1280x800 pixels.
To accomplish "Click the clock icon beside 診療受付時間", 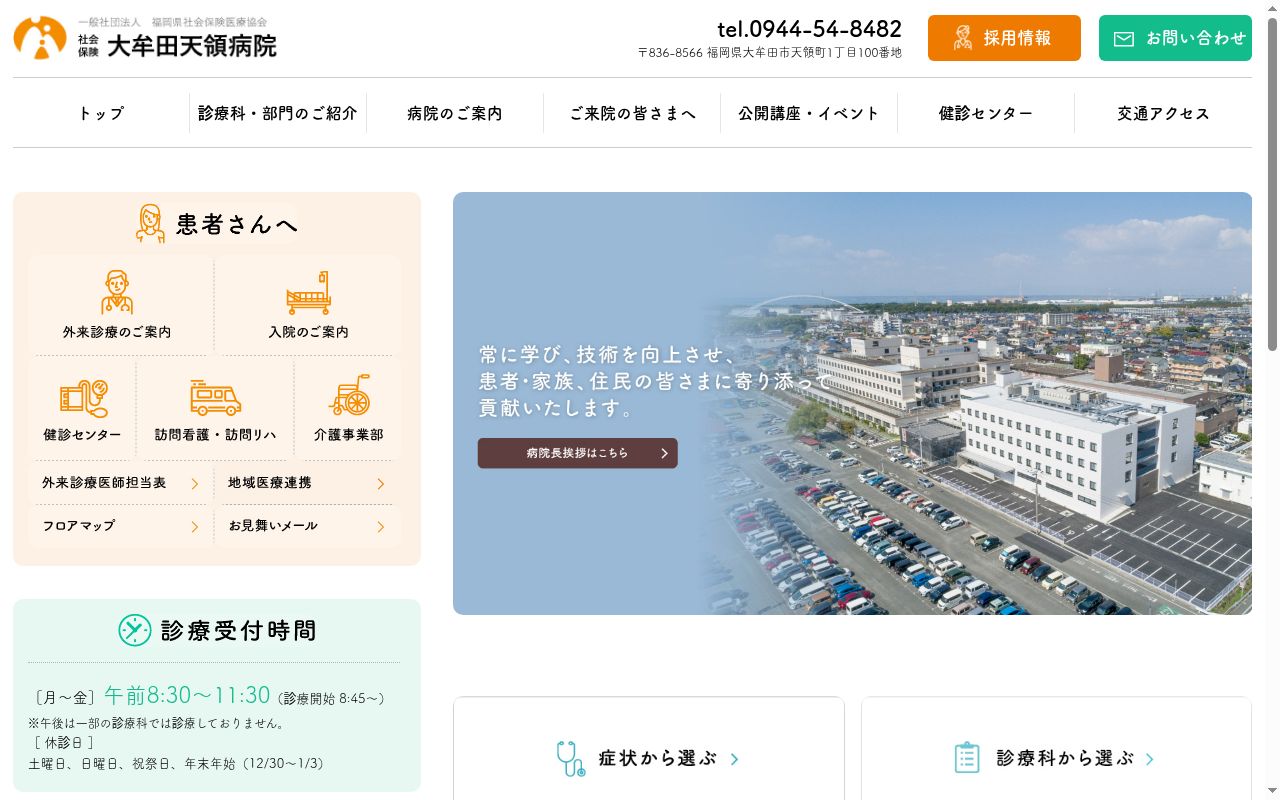I will point(135,630).
